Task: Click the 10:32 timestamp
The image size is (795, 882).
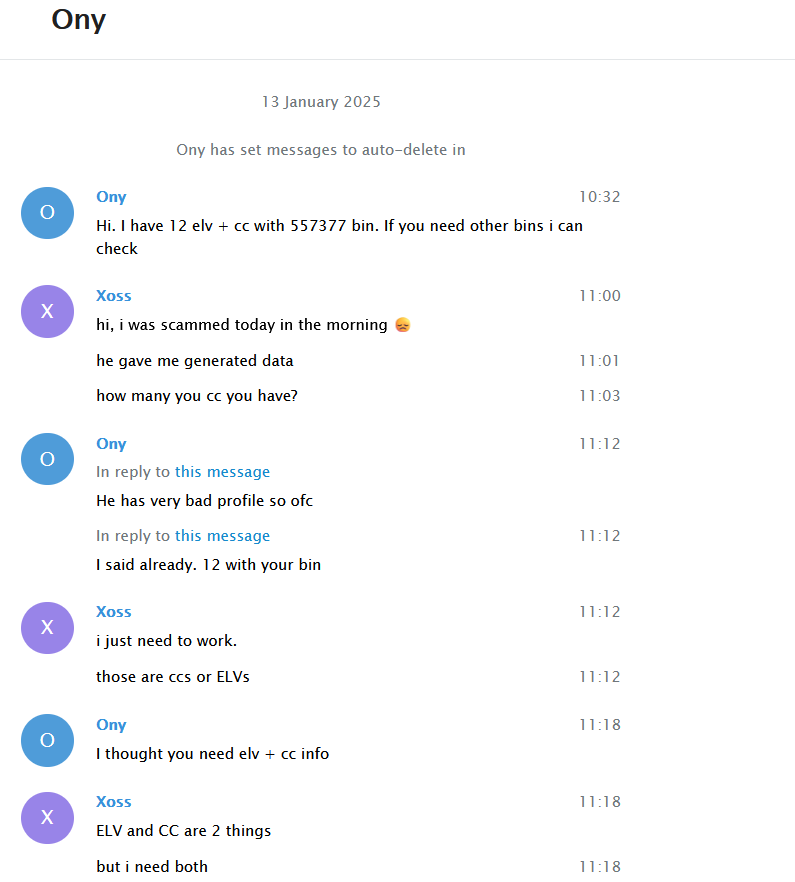Action: click(x=599, y=197)
